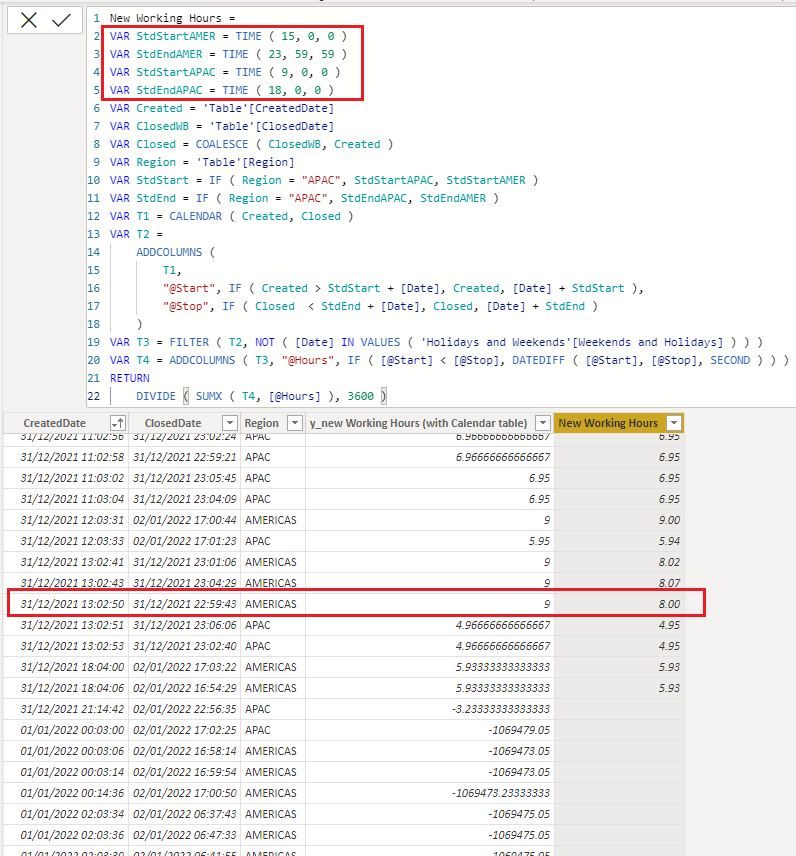Select cell 31/12/2021 23:06:06 in ClosedDate
This screenshot has width=796, height=856.
click(x=185, y=625)
